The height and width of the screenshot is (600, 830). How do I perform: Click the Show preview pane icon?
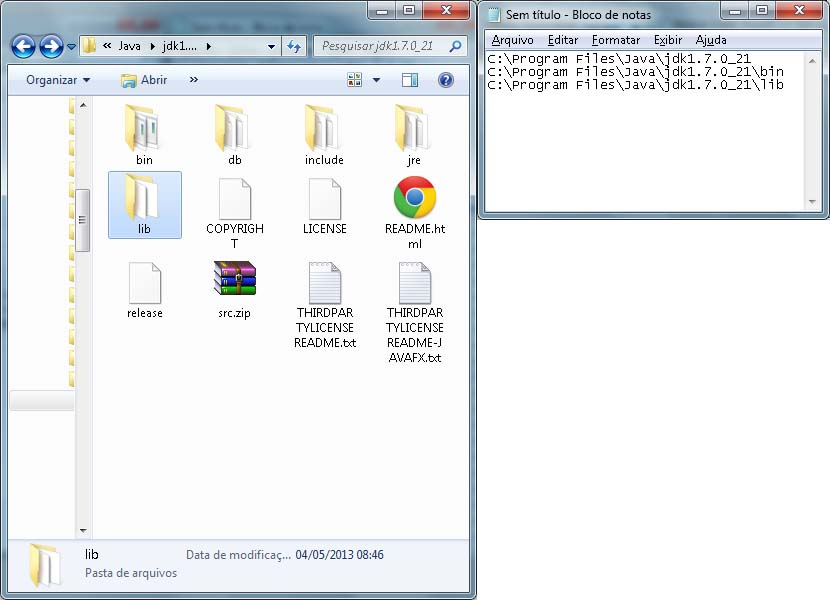point(410,79)
